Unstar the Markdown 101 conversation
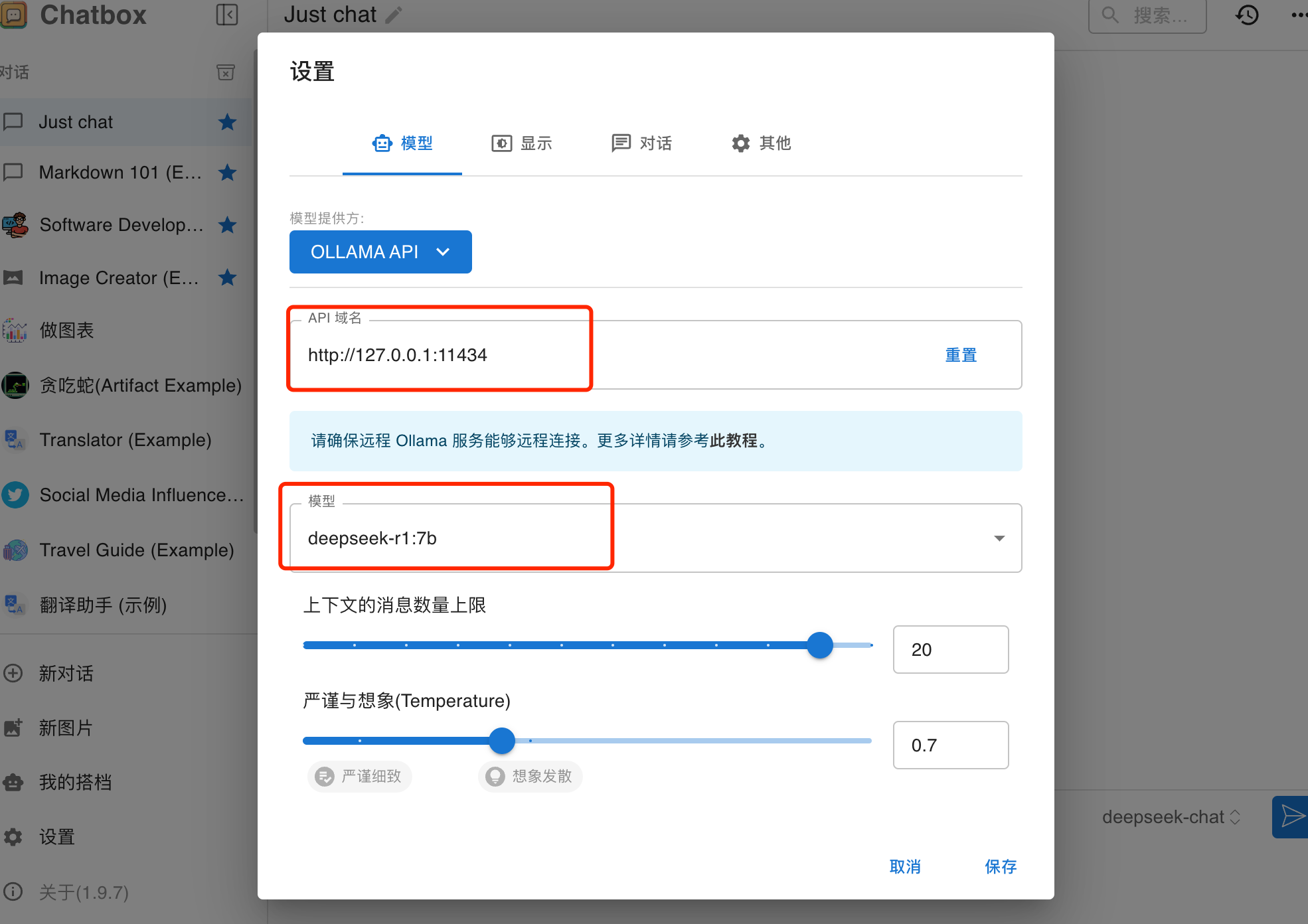Viewport: 1308px width, 924px height. click(228, 173)
